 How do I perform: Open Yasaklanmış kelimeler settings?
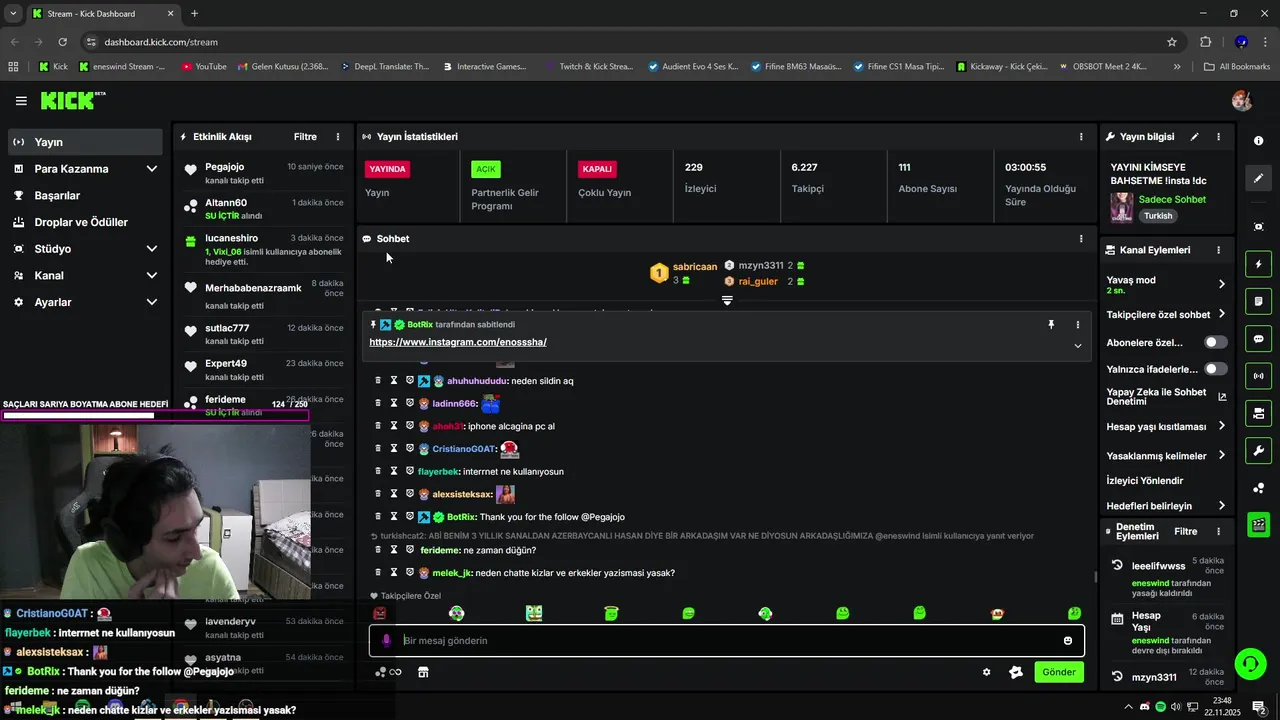pos(1221,456)
